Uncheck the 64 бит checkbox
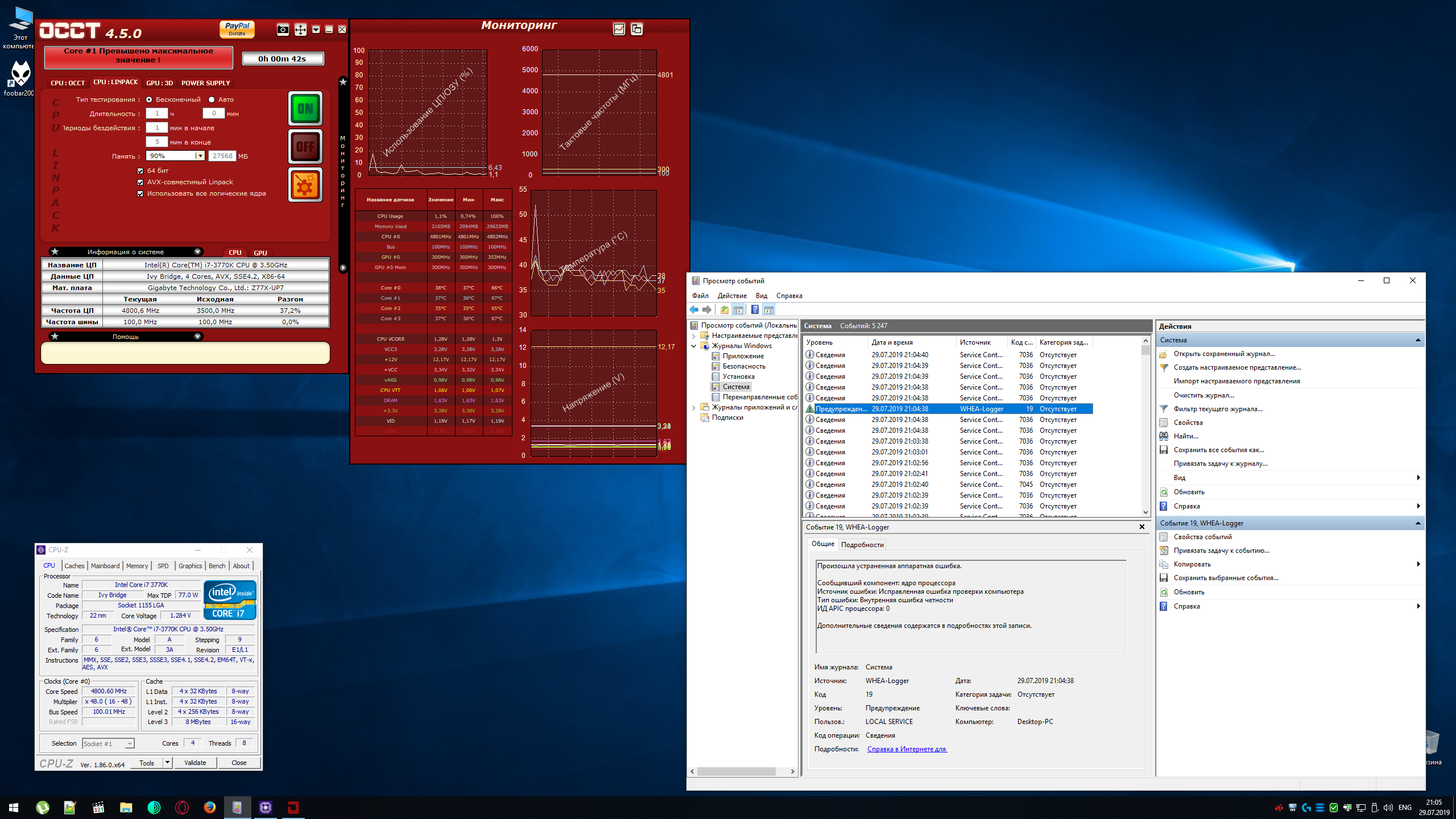This screenshot has width=1456, height=819. pos(140,171)
